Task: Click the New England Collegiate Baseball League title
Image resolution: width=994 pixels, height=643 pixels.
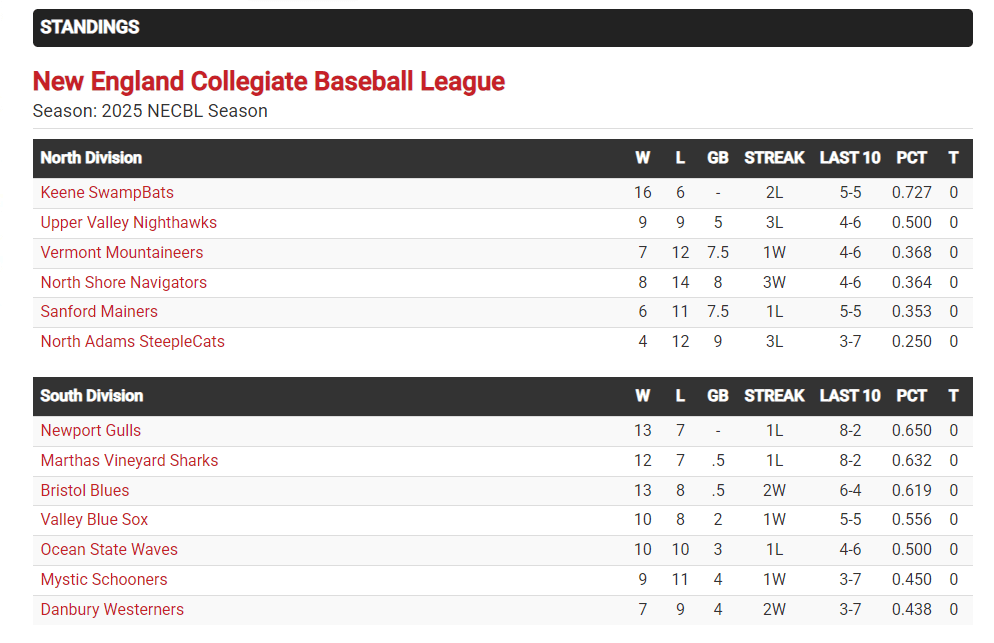Action: point(269,82)
